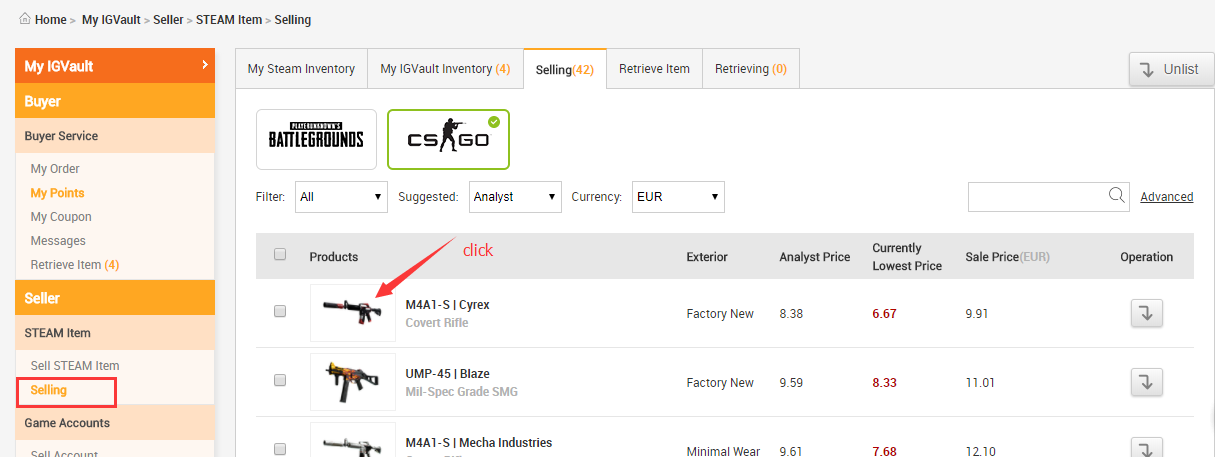The image size is (1215, 457).
Task: Unlist the UMP-45 Blaze via arrow icon
Action: [1147, 382]
